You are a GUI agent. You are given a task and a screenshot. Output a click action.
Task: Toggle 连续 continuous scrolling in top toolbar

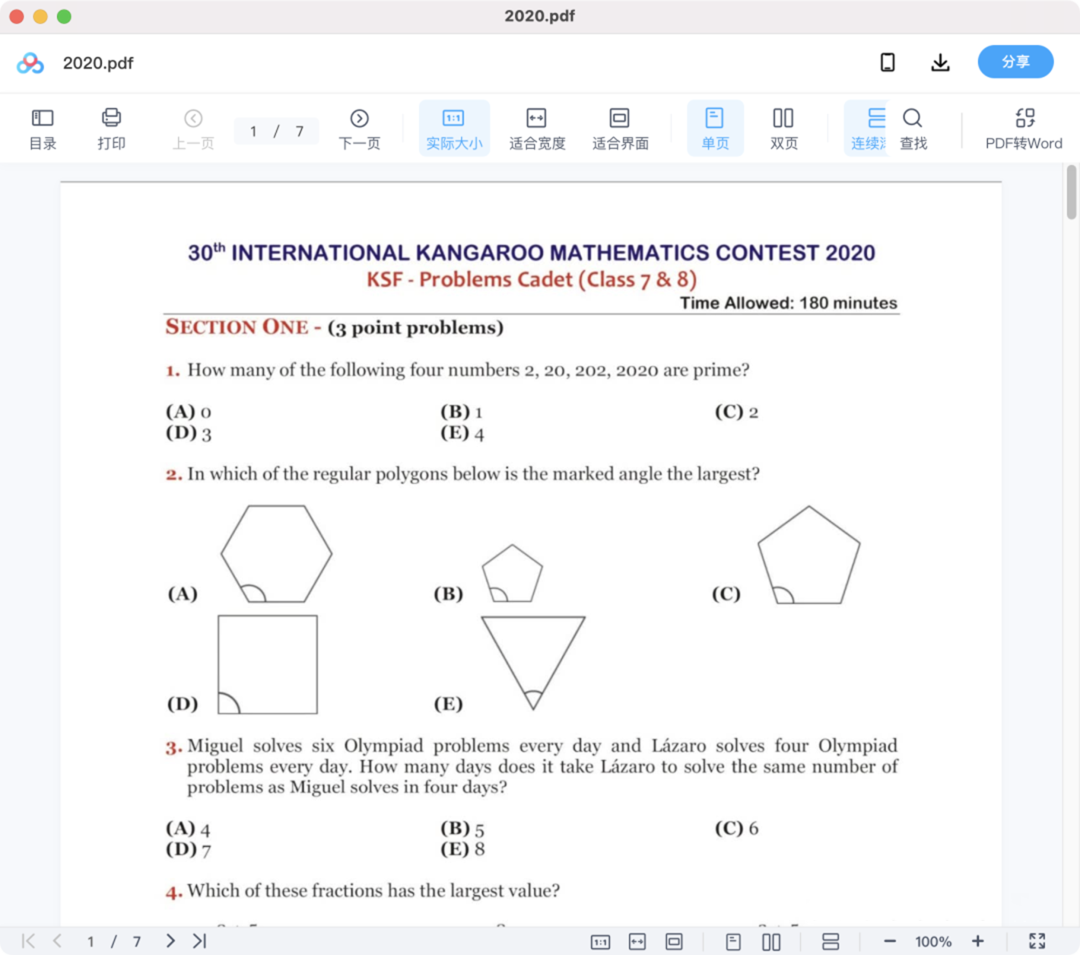[867, 129]
